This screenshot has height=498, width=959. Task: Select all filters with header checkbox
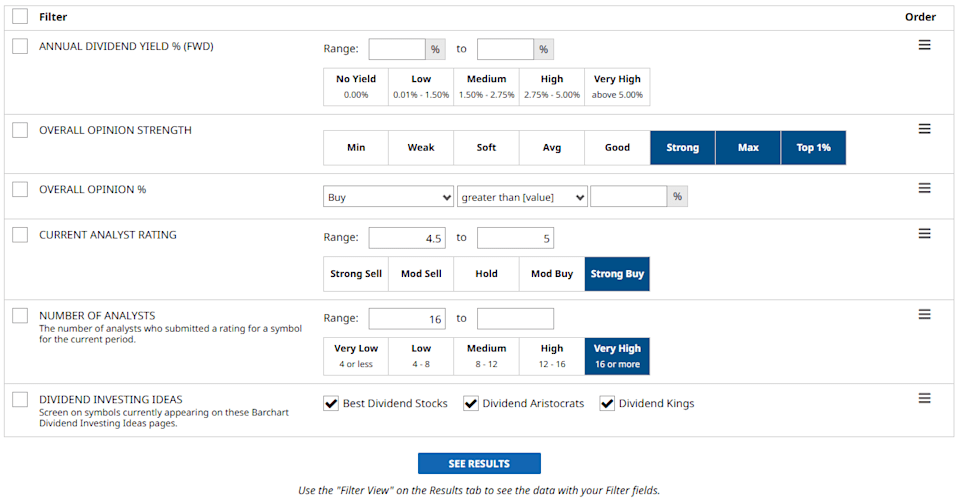20,17
